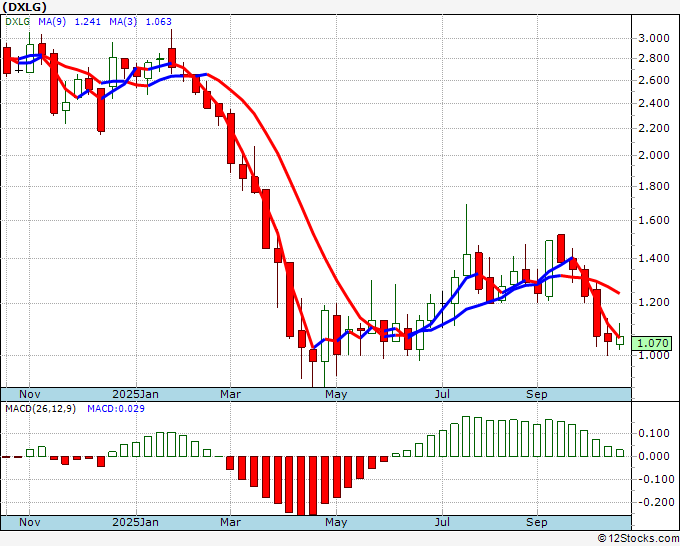Screen dimensions: 680x546
Task: Click the 1.400 price axis label
Action: pyautogui.click(x=653, y=258)
